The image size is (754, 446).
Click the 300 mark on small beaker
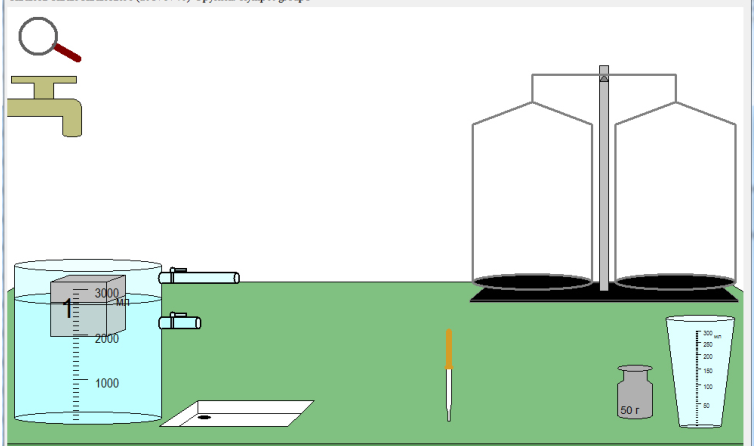[x=707, y=333]
